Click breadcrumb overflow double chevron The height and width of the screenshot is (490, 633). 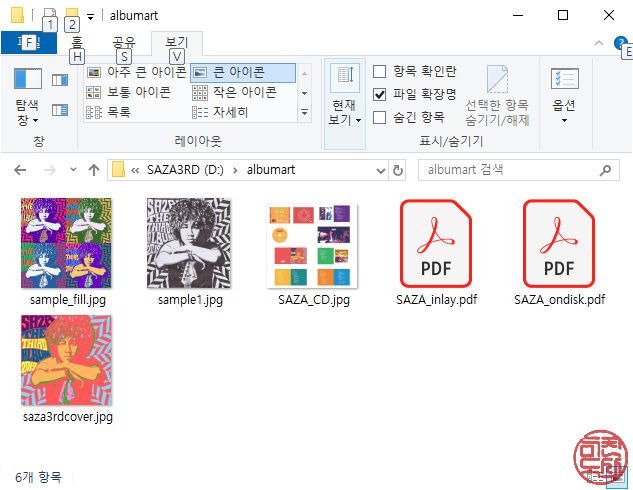click(135, 170)
